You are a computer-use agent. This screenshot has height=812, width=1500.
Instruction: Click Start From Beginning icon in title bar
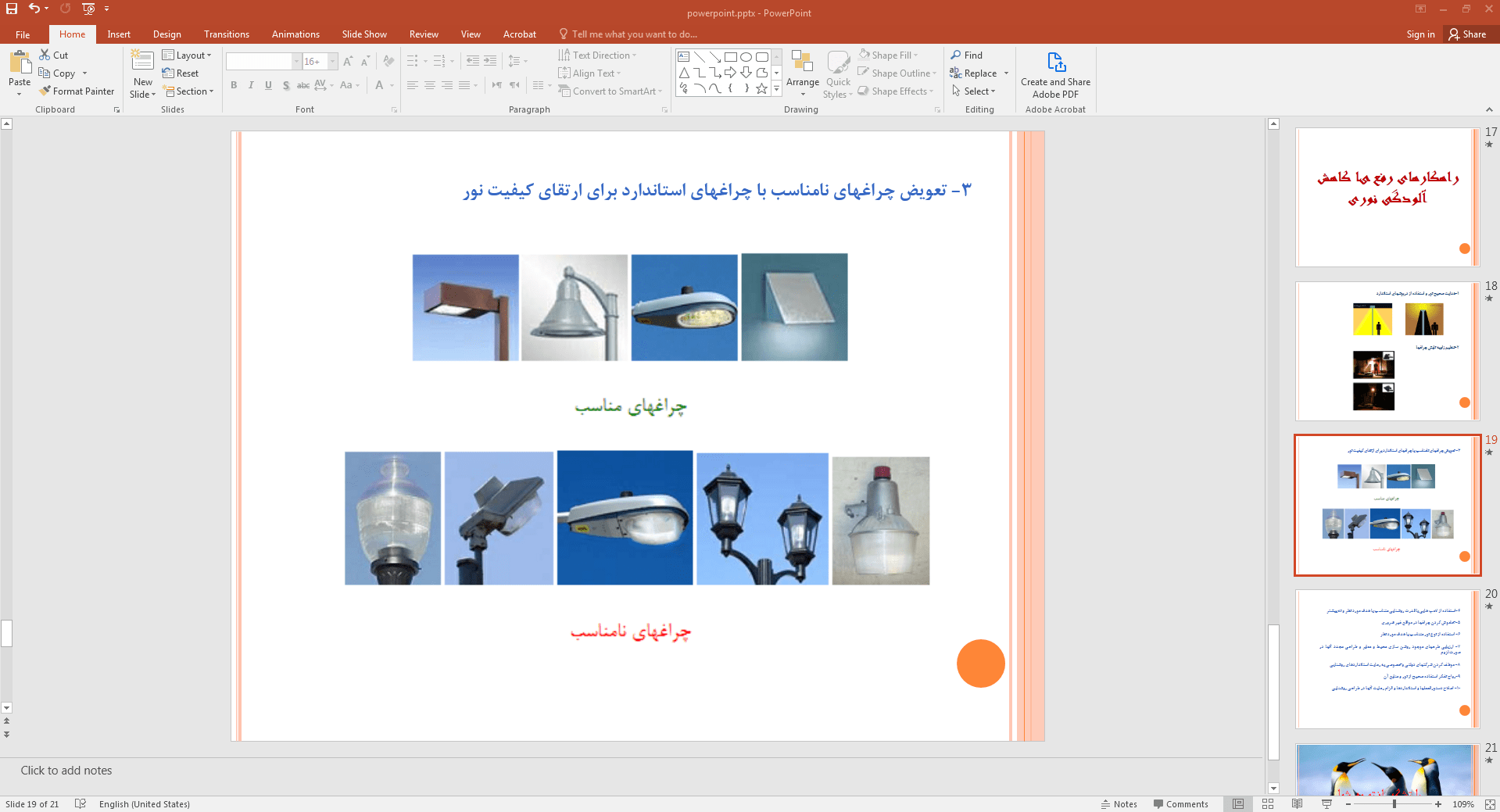(x=88, y=9)
